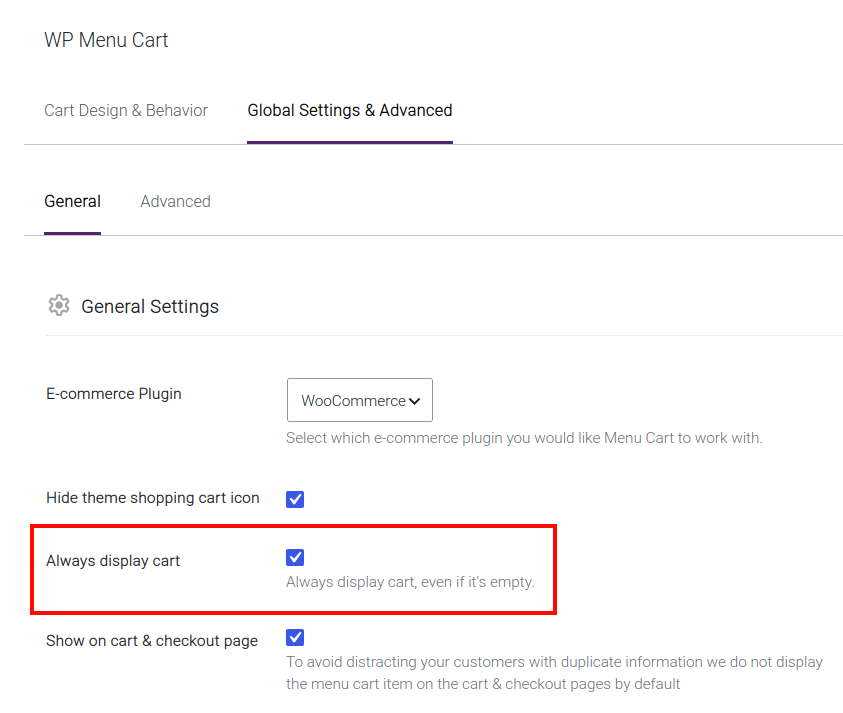Click the e-commerce plugin help description text

coord(524,438)
